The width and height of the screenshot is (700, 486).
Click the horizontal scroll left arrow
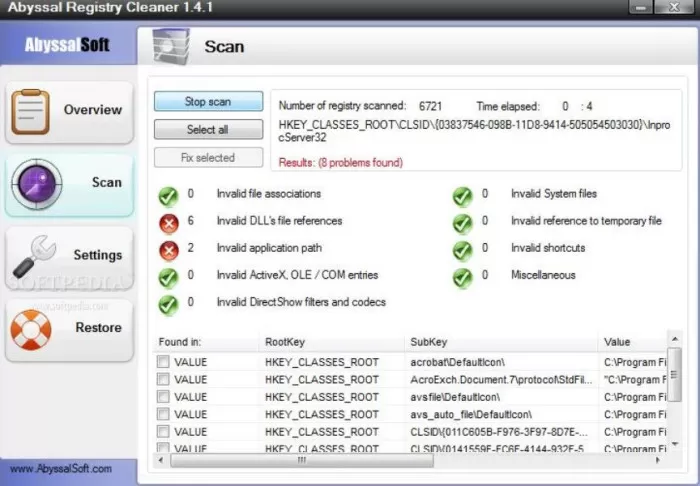[161, 460]
